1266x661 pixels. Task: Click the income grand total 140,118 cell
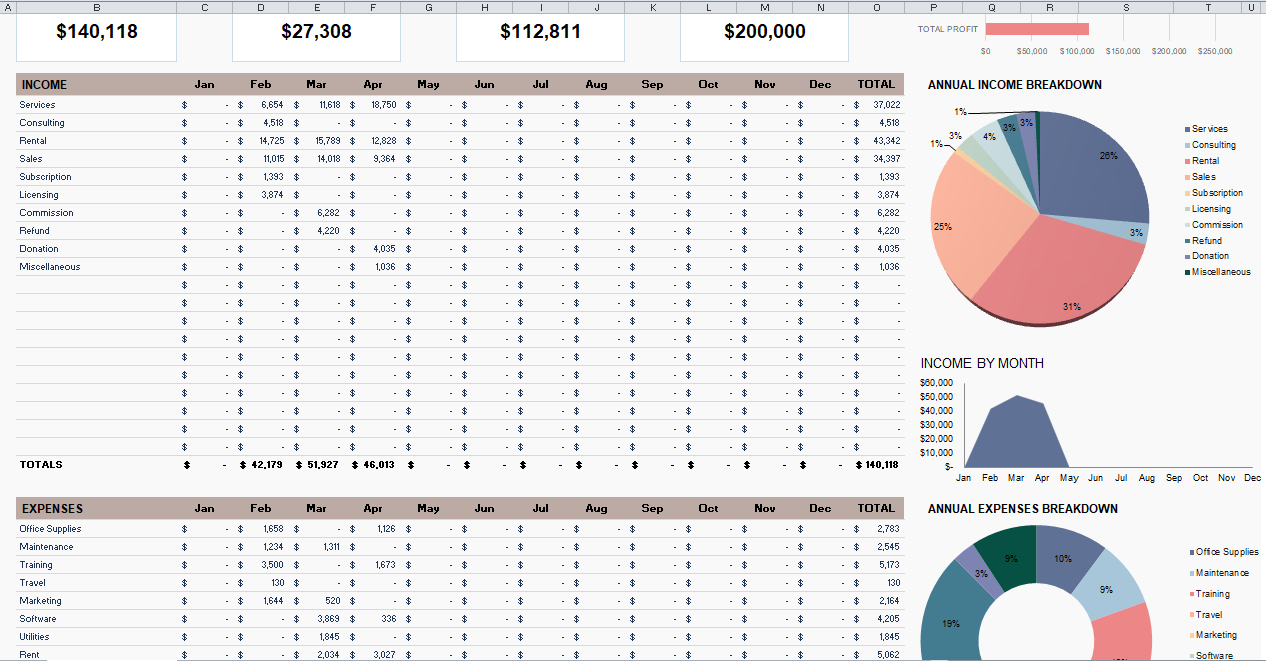coord(878,465)
